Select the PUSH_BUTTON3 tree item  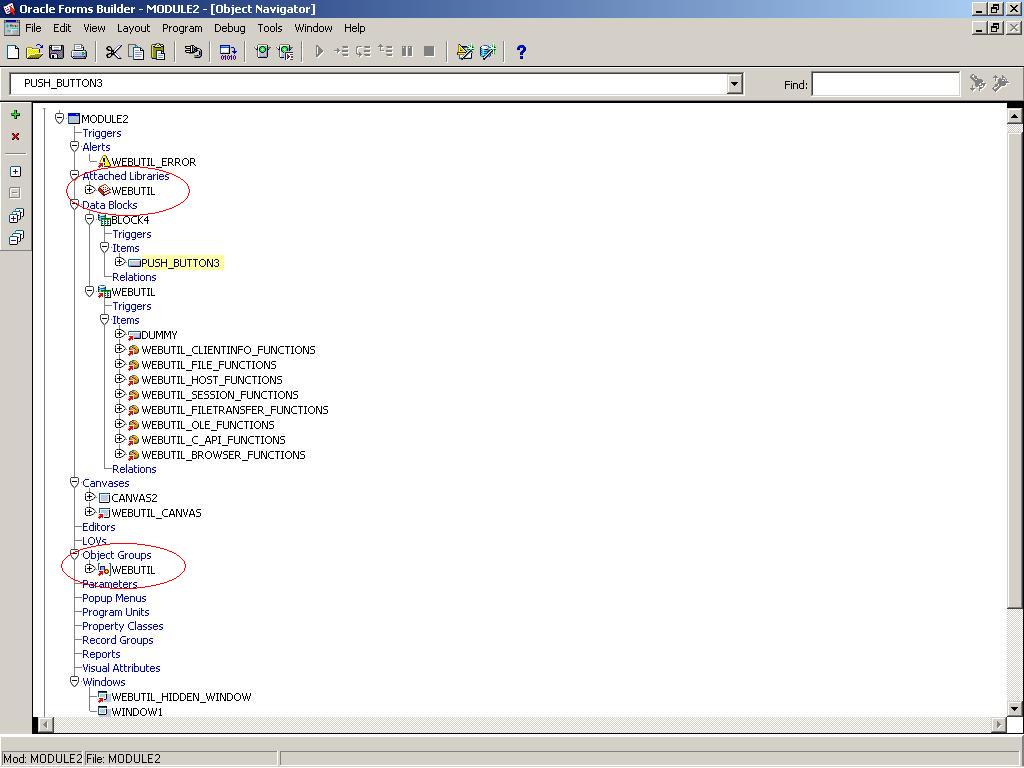pyautogui.click(x=180, y=263)
